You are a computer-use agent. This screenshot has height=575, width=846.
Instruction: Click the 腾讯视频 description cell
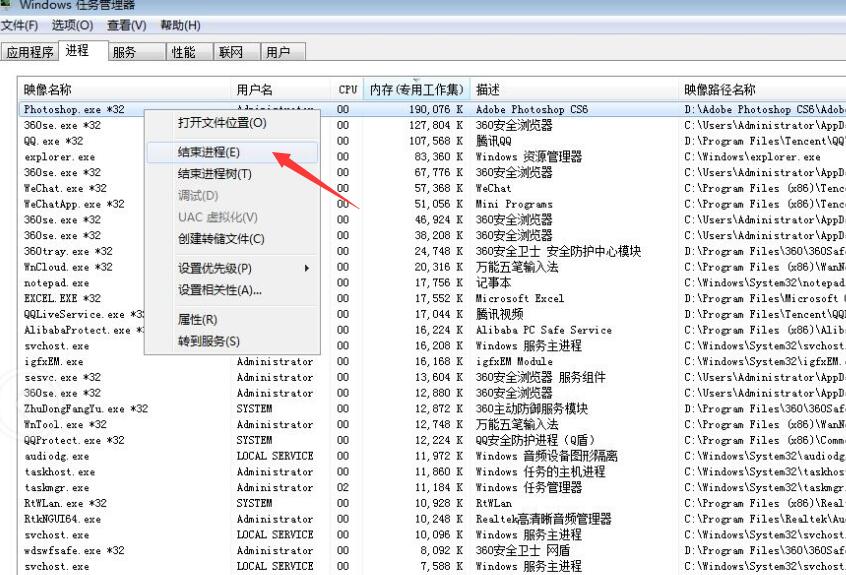point(499,314)
